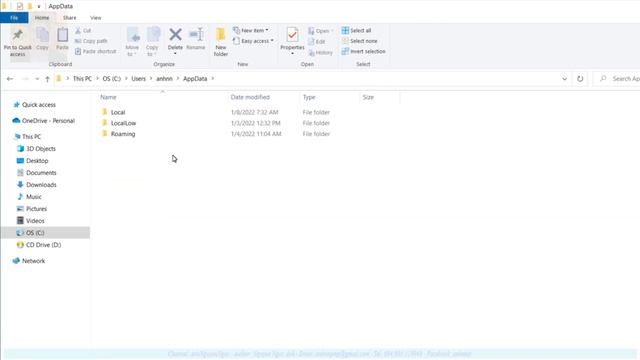Open Videos in navigation pane
The height and width of the screenshot is (360, 640).
[35, 221]
